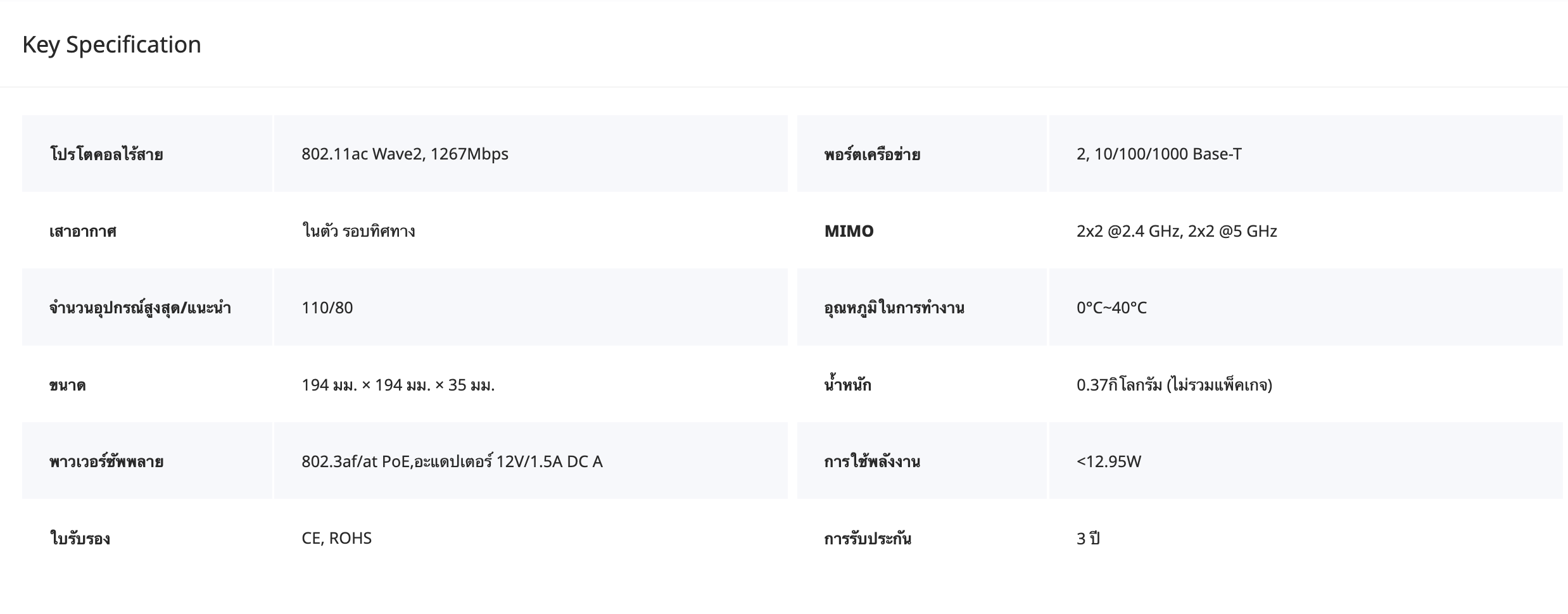Click the ในตัว รอบทิศทาง antenna value
Screen dimensions: 1568x614
pyautogui.click(x=358, y=231)
